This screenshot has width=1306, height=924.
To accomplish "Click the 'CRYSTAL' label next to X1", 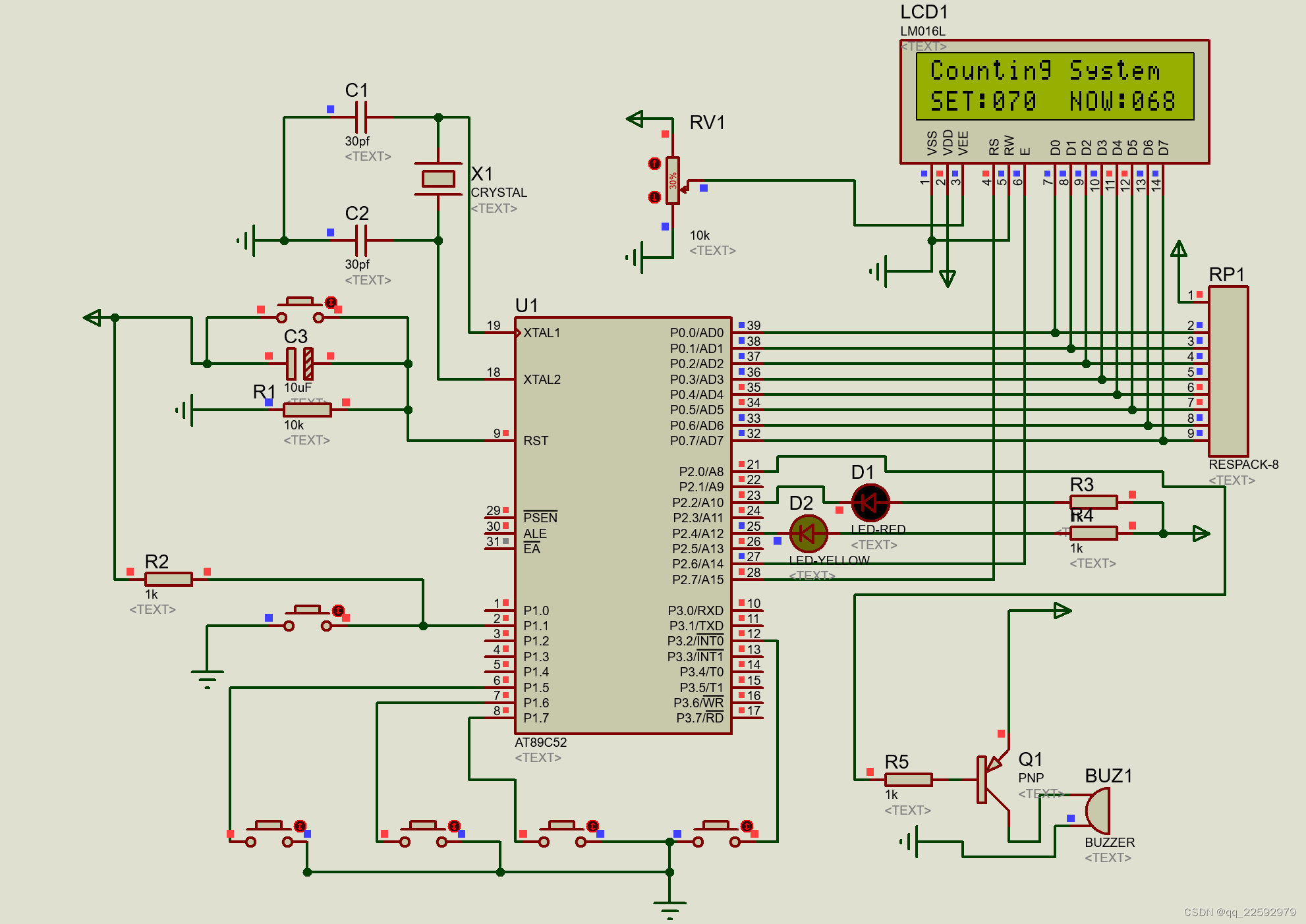I will click(x=499, y=192).
